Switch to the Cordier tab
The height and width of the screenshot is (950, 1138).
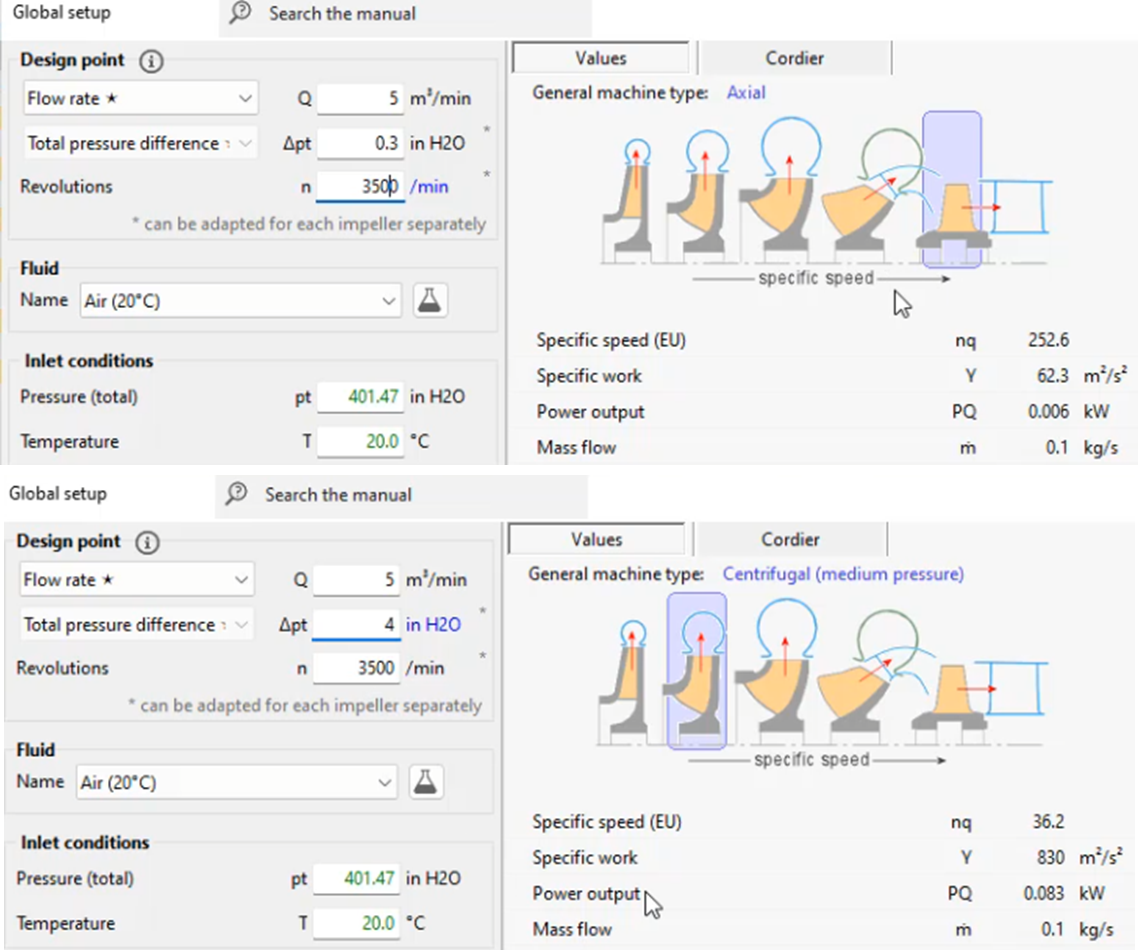(x=795, y=57)
